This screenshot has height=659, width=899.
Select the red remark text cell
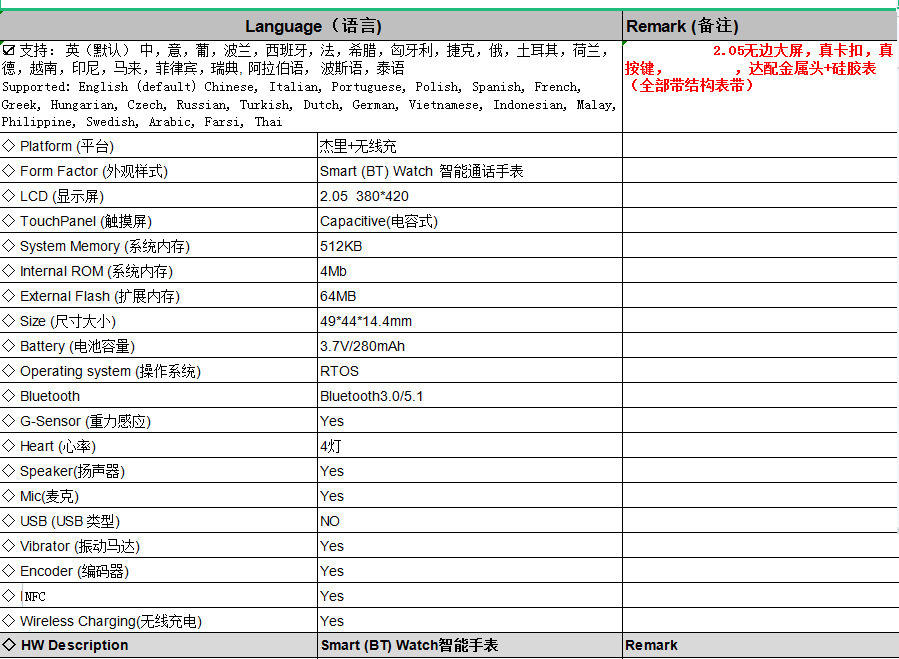(x=760, y=68)
